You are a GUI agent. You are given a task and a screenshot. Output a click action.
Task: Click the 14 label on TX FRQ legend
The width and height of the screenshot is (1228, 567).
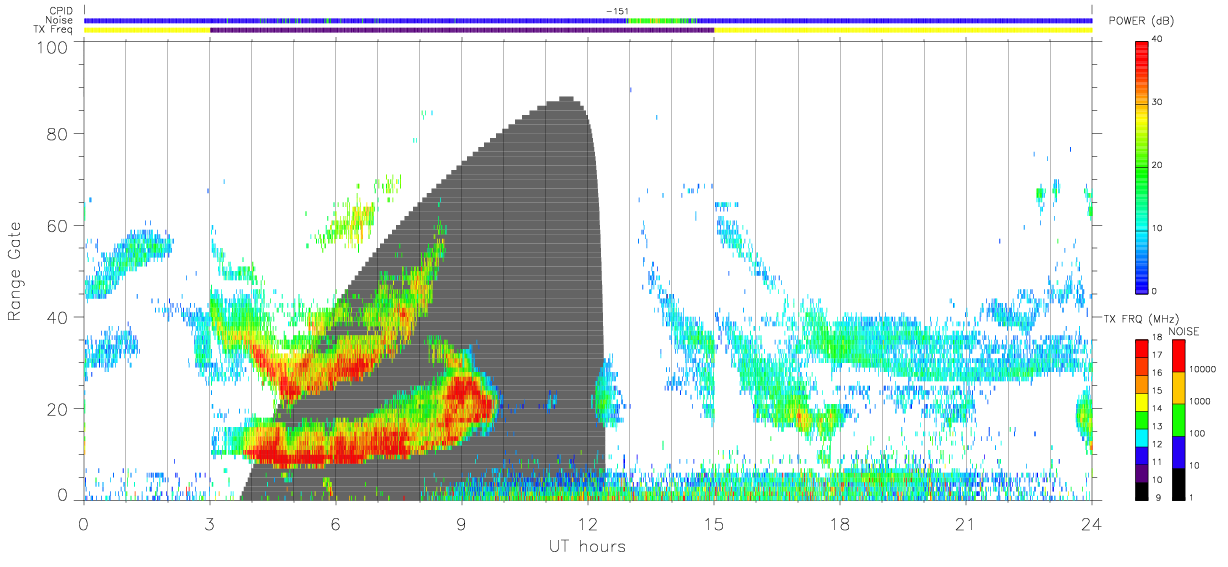click(x=1156, y=409)
